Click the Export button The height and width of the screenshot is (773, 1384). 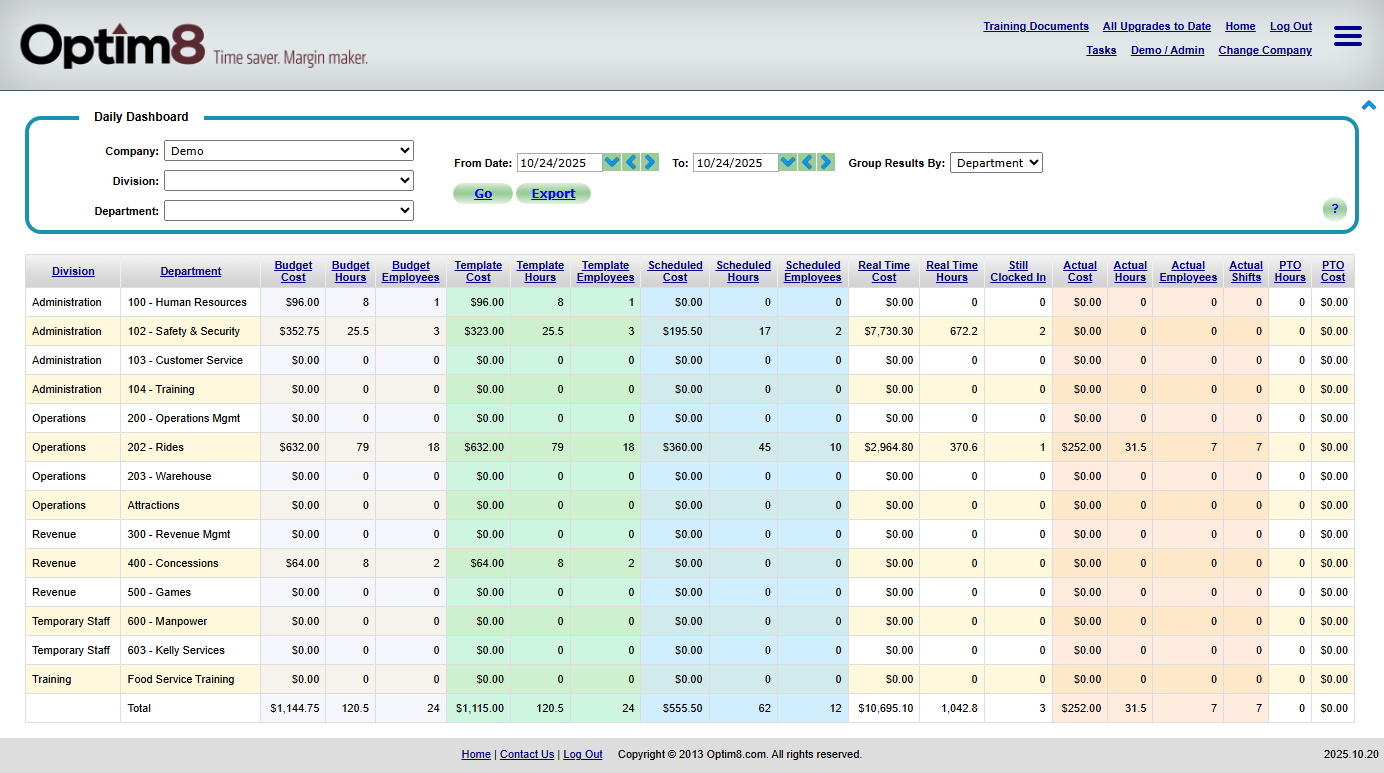click(553, 192)
